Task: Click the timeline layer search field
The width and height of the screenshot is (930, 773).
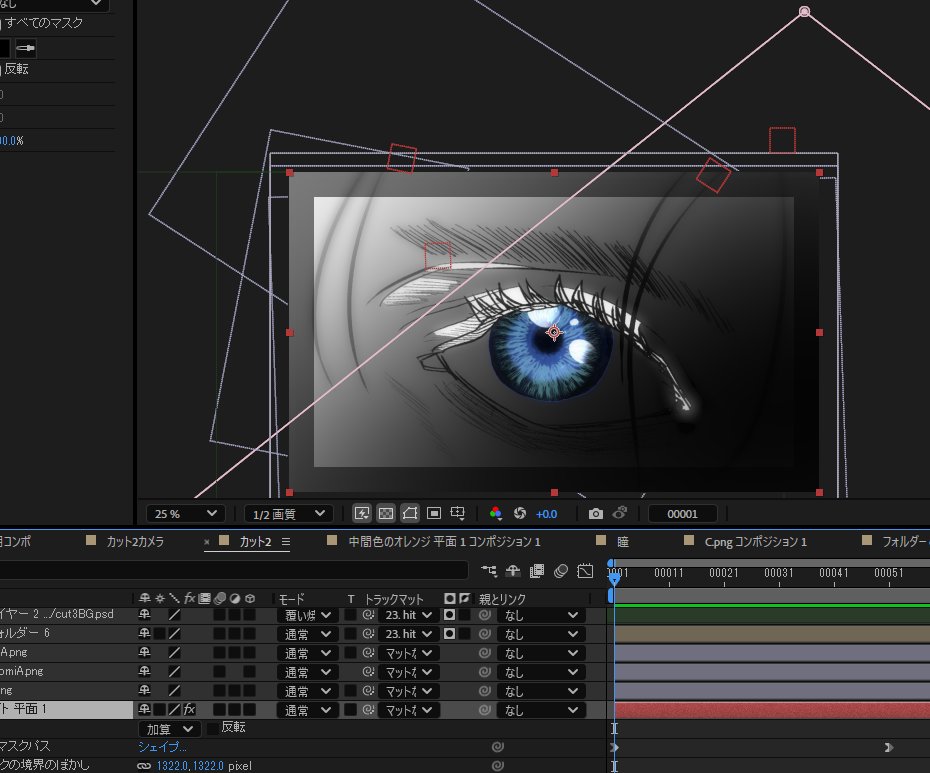Action: coord(234,571)
